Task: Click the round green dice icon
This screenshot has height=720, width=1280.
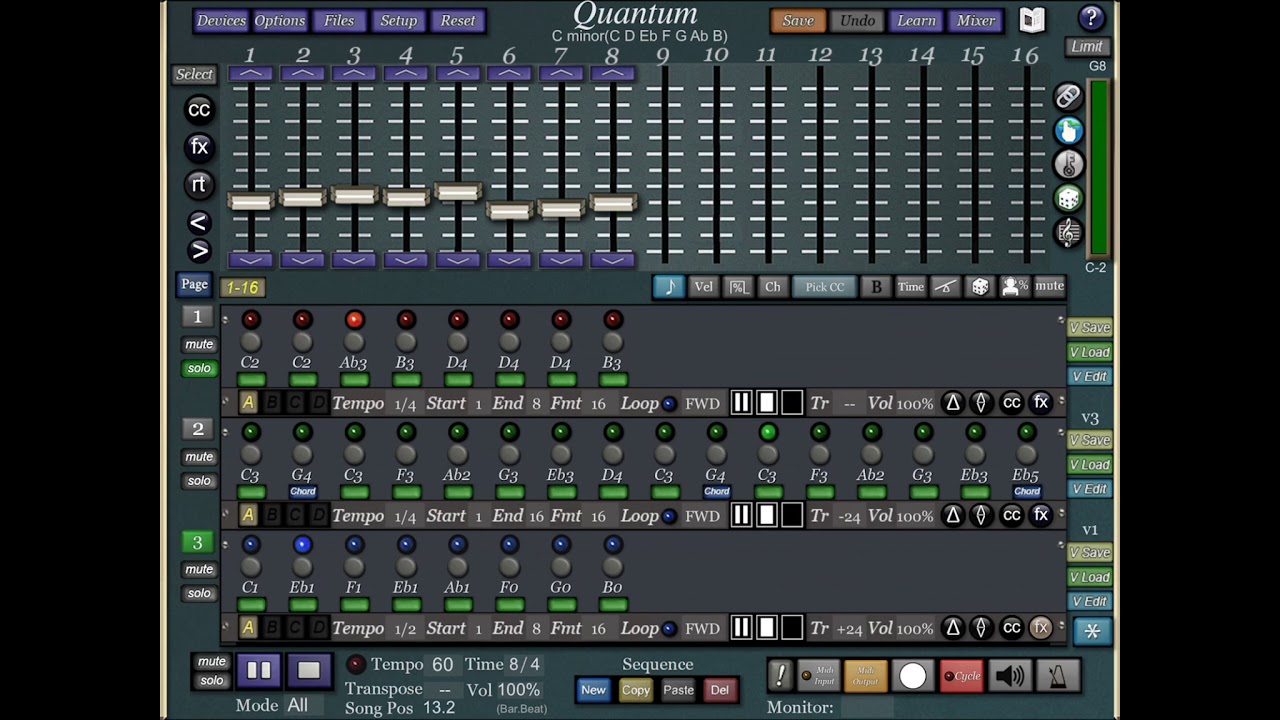Action: tap(1068, 199)
